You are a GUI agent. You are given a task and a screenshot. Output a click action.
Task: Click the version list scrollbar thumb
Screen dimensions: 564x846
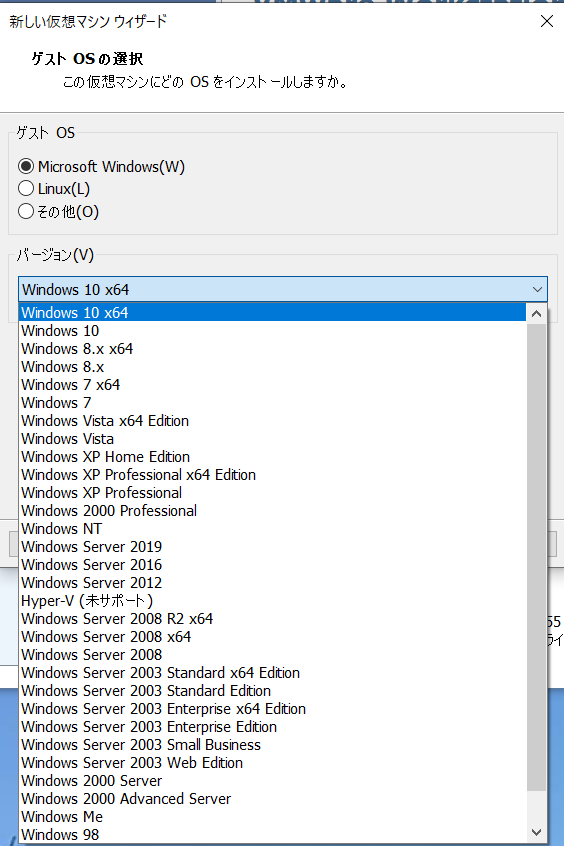pyautogui.click(x=536, y=557)
